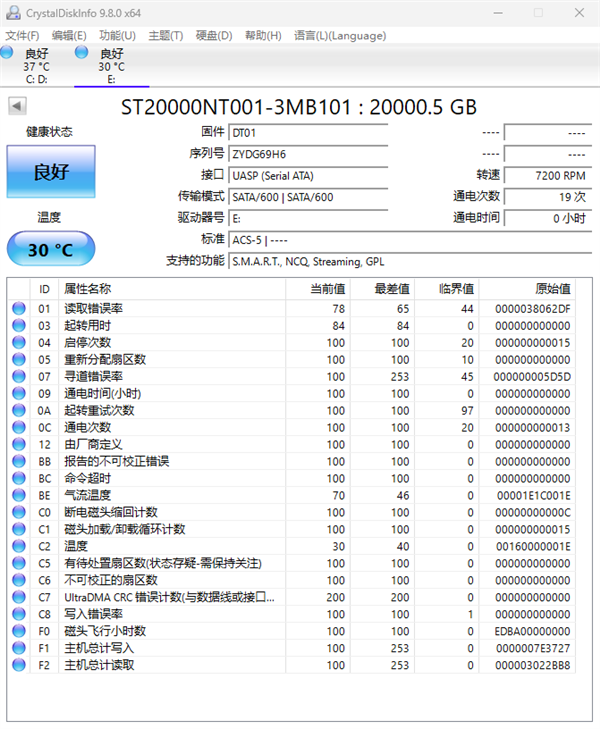This screenshot has width=600, height=729.
Task: Click status orb in row F2 主机总计读取
Action: [19, 665]
